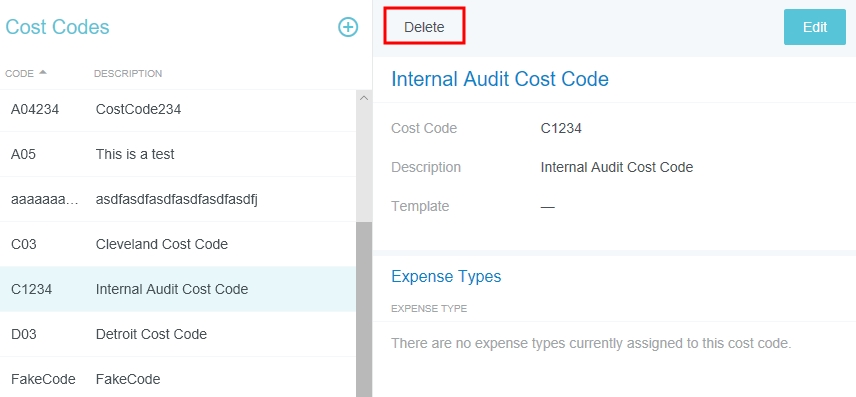Viewport: 856px width, 397px height.
Task: Click the Description value in details panel
Action: click(616, 167)
